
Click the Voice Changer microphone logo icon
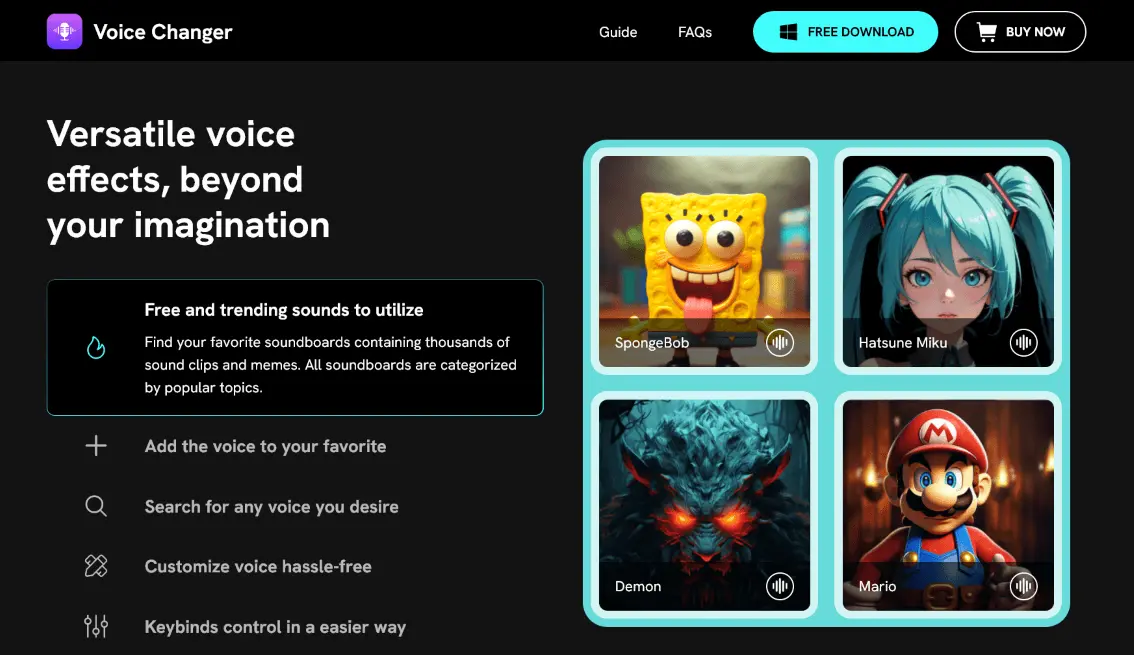pyautogui.click(x=64, y=32)
